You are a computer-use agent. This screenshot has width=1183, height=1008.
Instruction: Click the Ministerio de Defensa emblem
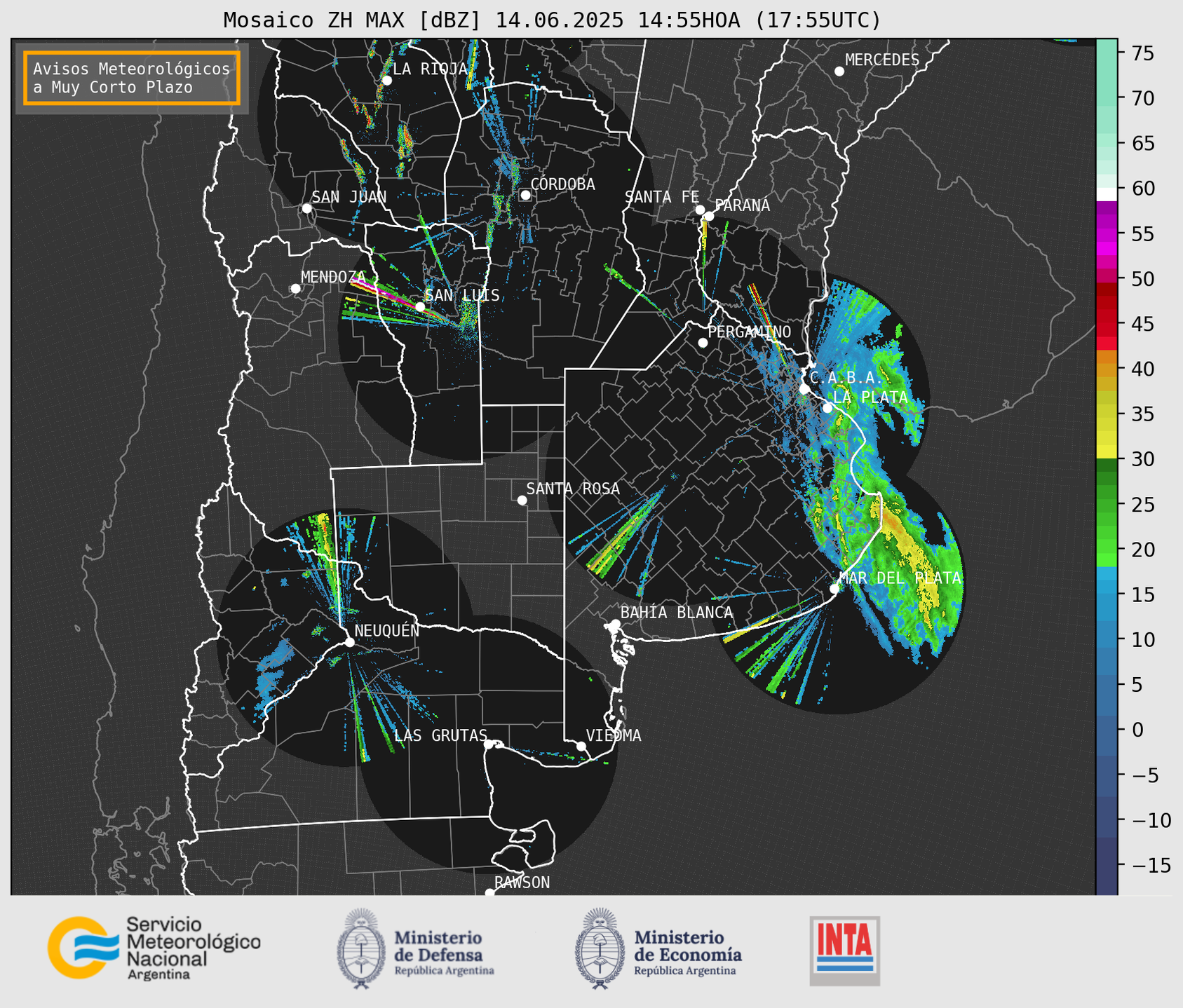pos(361,949)
